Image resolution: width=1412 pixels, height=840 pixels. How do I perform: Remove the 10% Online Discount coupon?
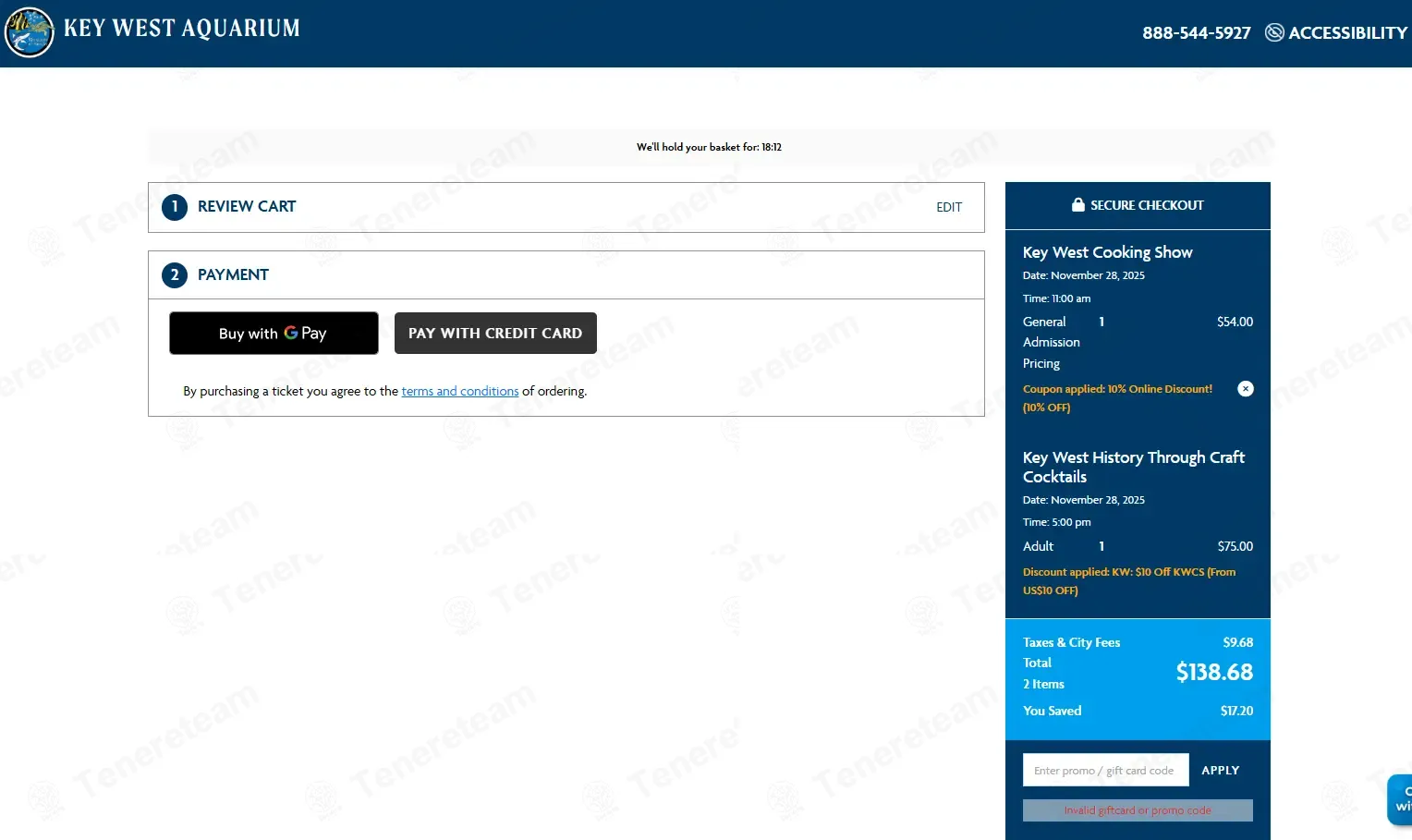tap(1246, 389)
